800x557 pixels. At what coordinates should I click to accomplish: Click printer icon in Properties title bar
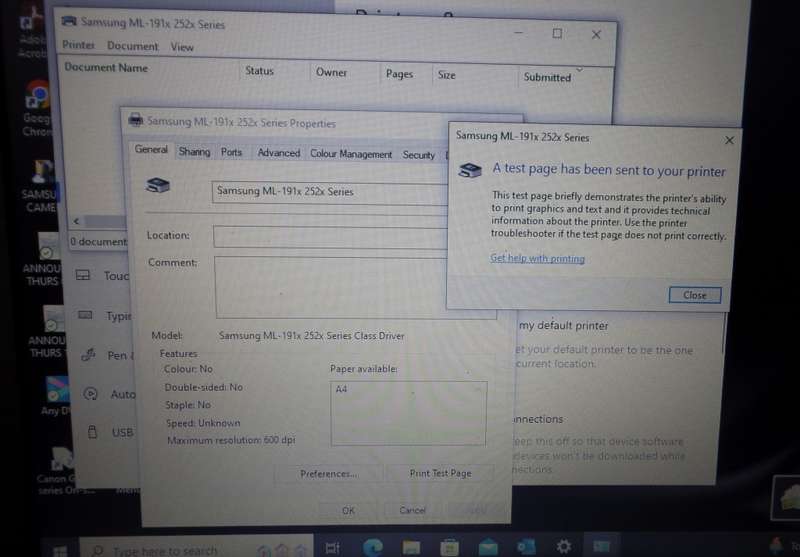point(136,120)
